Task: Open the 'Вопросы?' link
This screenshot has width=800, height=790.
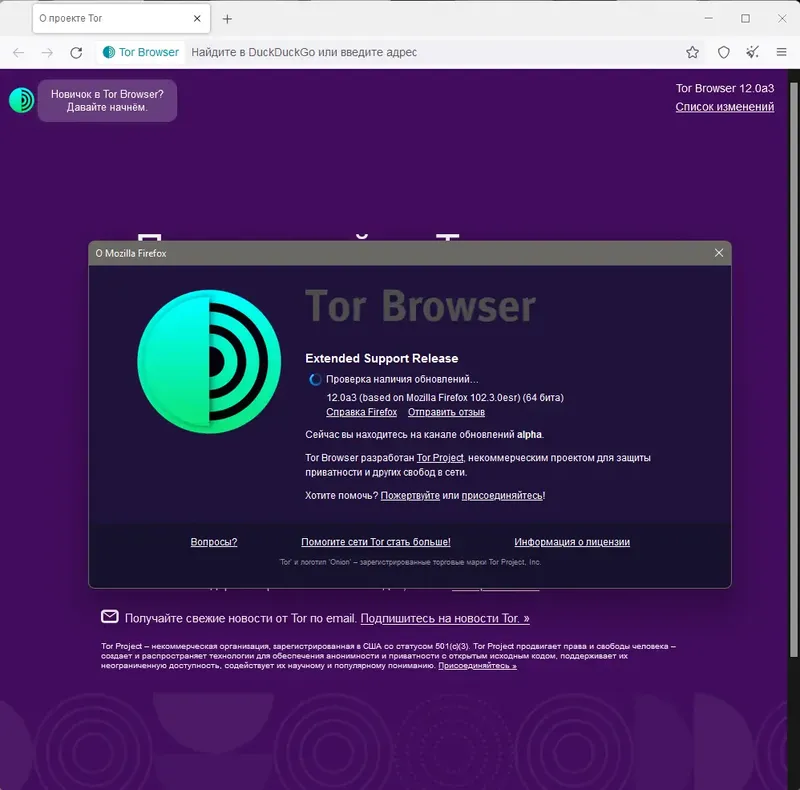Action: 214,542
